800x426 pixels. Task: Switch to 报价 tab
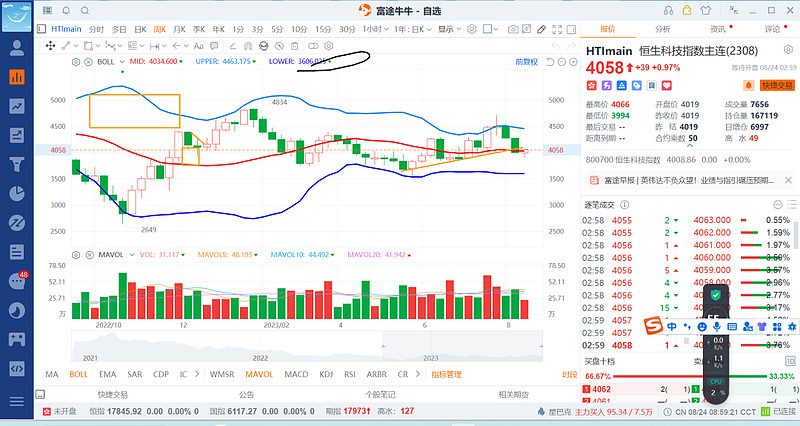coord(608,29)
